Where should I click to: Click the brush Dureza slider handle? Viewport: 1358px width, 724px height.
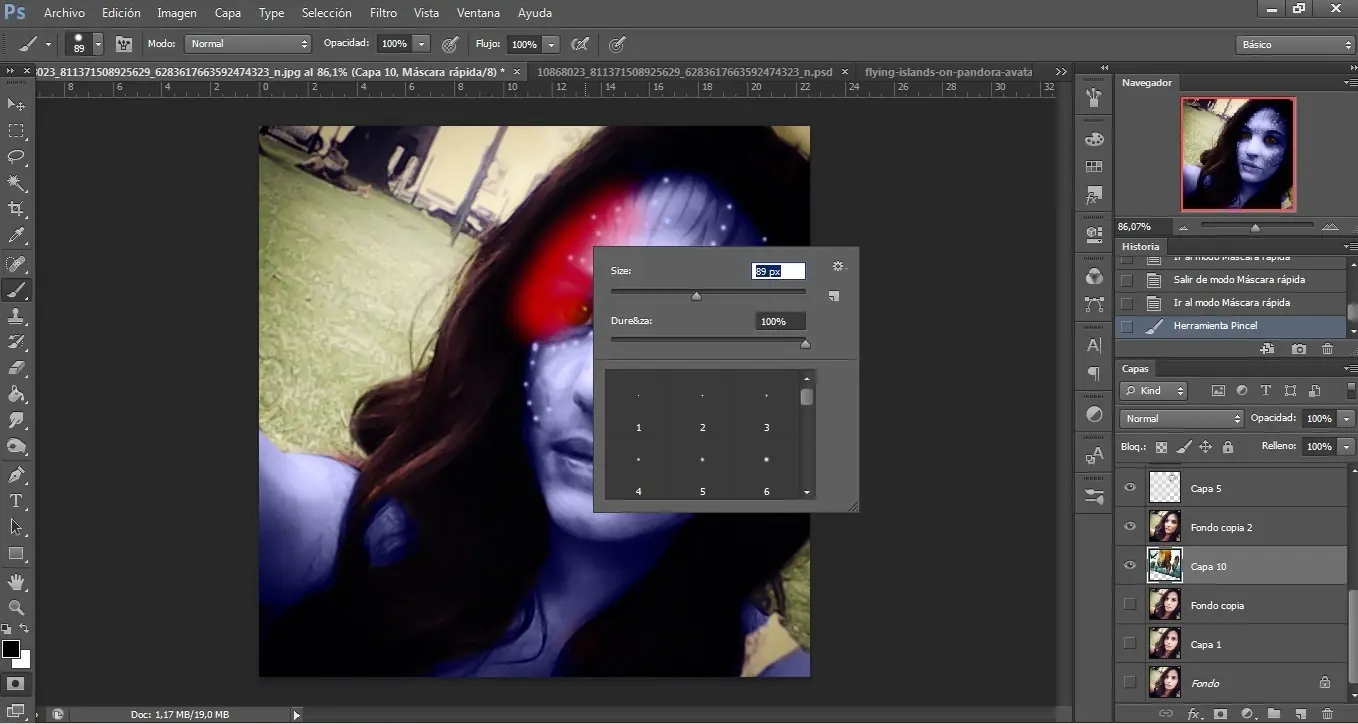[x=805, y=344]
